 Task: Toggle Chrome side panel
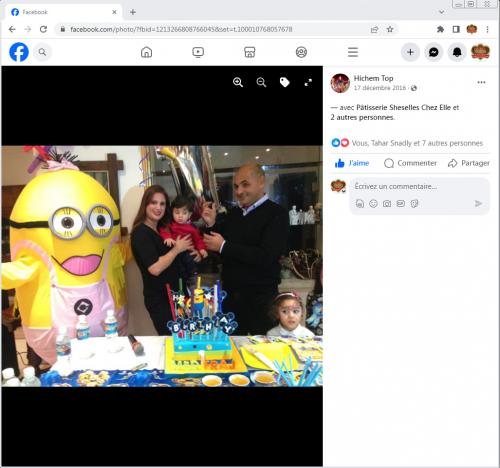(456, 29)
